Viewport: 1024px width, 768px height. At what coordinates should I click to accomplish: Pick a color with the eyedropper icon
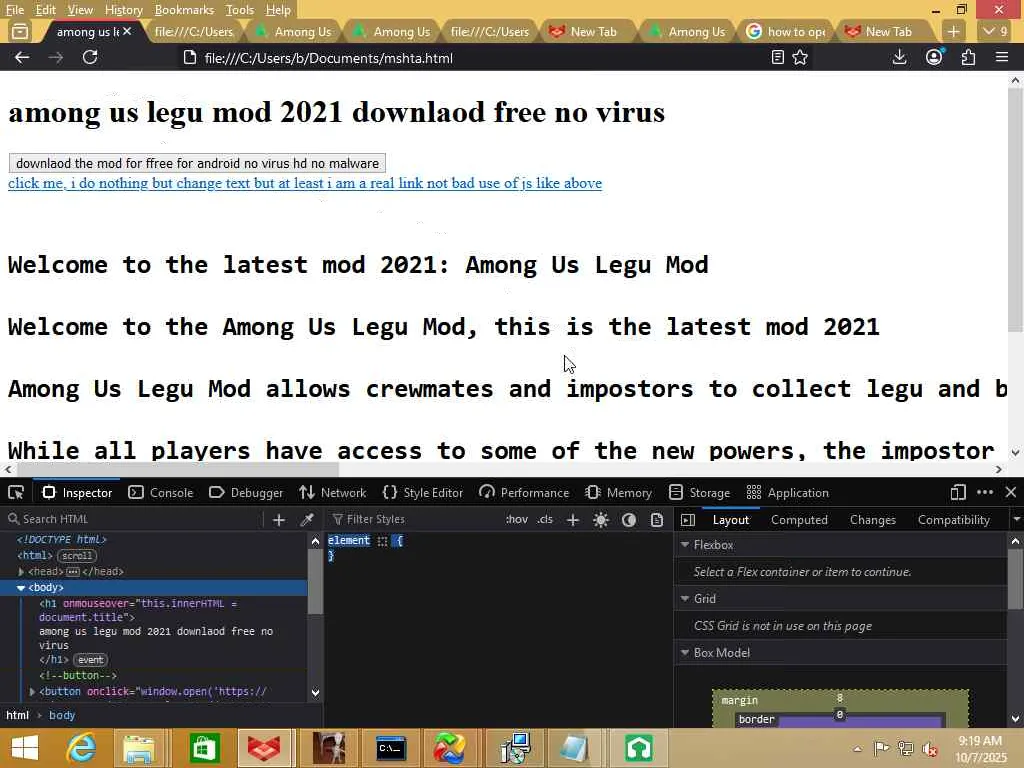point(307,520)
